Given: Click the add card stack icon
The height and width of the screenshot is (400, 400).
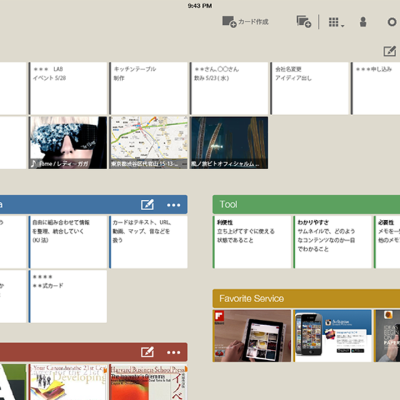Looking at the screenshot, I should coord(304,22).
